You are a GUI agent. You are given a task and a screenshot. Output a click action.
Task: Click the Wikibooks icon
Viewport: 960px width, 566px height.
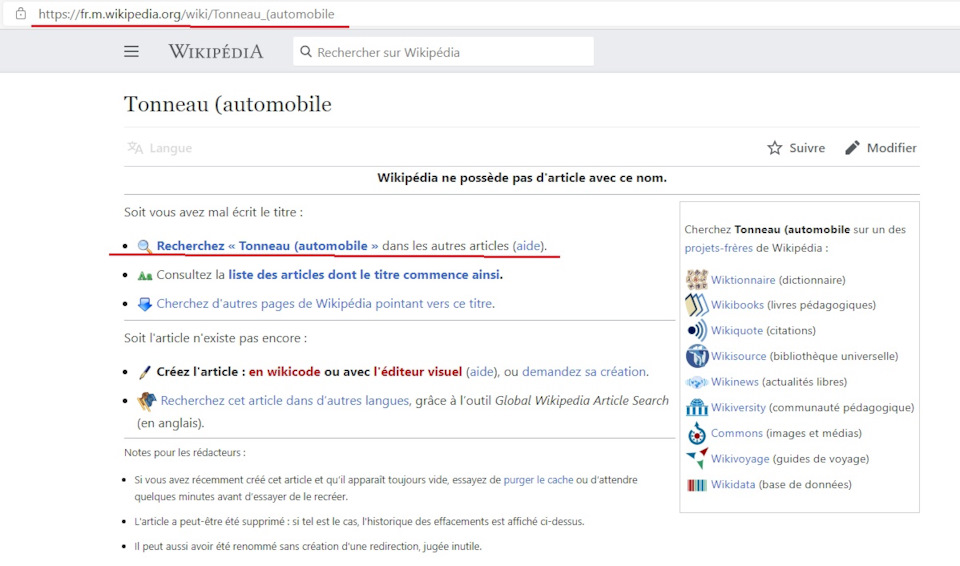[696, 305]
